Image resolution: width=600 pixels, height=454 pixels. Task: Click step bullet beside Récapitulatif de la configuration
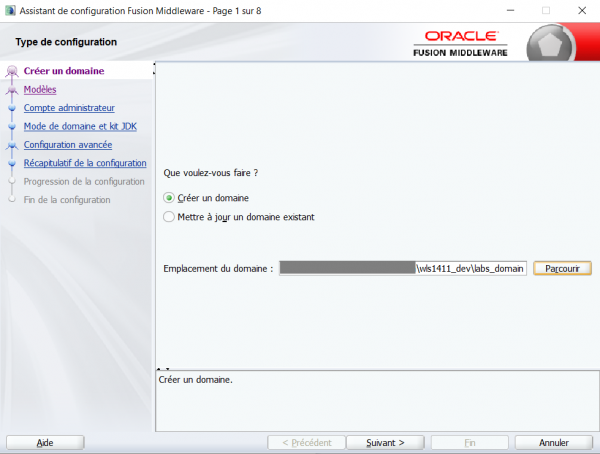point(12,163)
